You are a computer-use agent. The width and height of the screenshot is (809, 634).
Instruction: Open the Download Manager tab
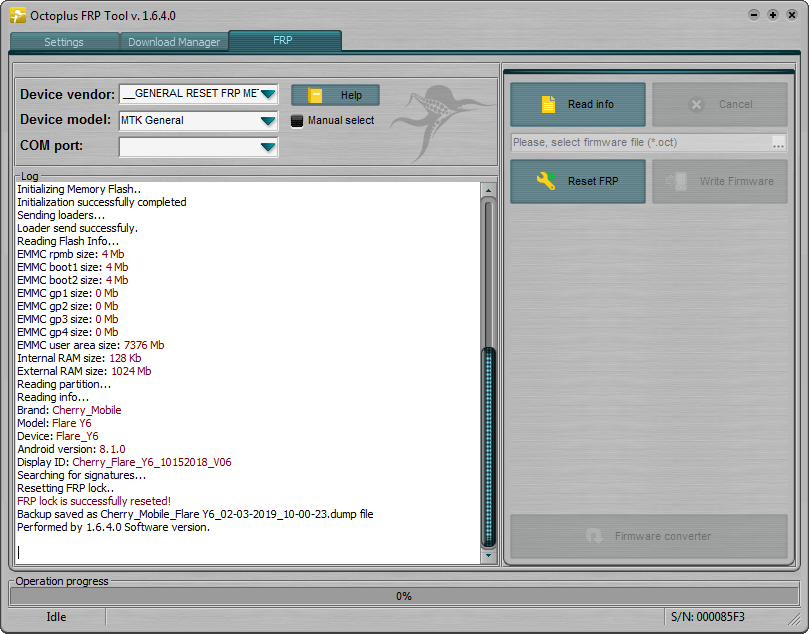point(174,42)
